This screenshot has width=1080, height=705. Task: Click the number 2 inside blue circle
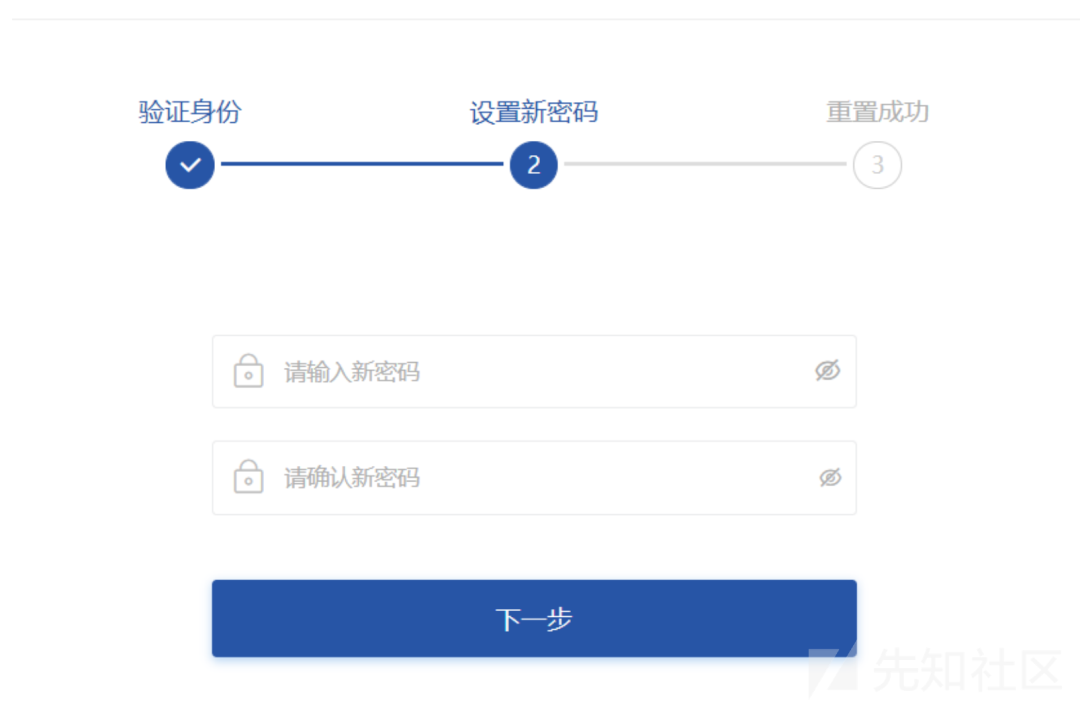coord(534,165)
